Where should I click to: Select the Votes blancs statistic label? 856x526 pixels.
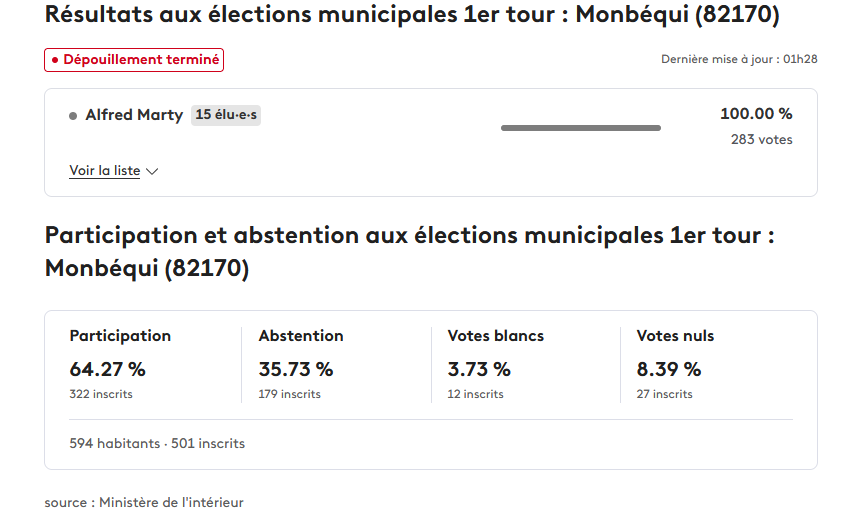tap(496, 336)
